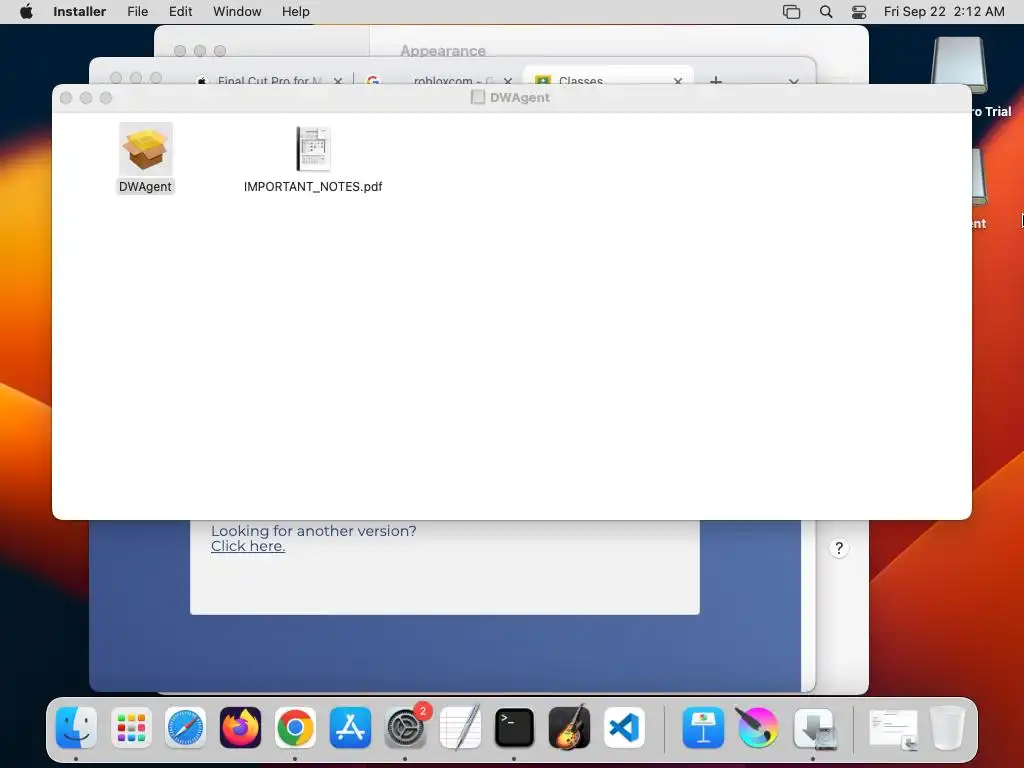1024x768 pixels.
Task: Open the colorful paintbrush app in the Dock
Action: point(758,728)
